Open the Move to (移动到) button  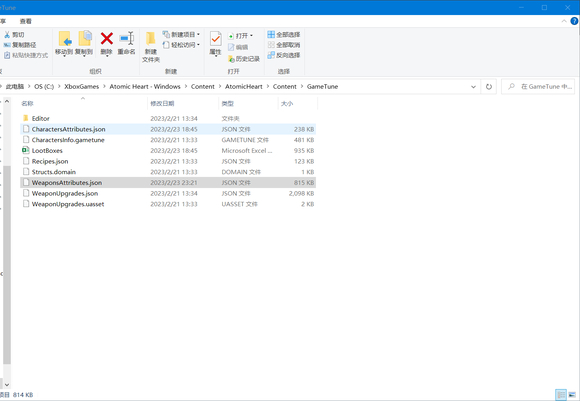[64, 43]
